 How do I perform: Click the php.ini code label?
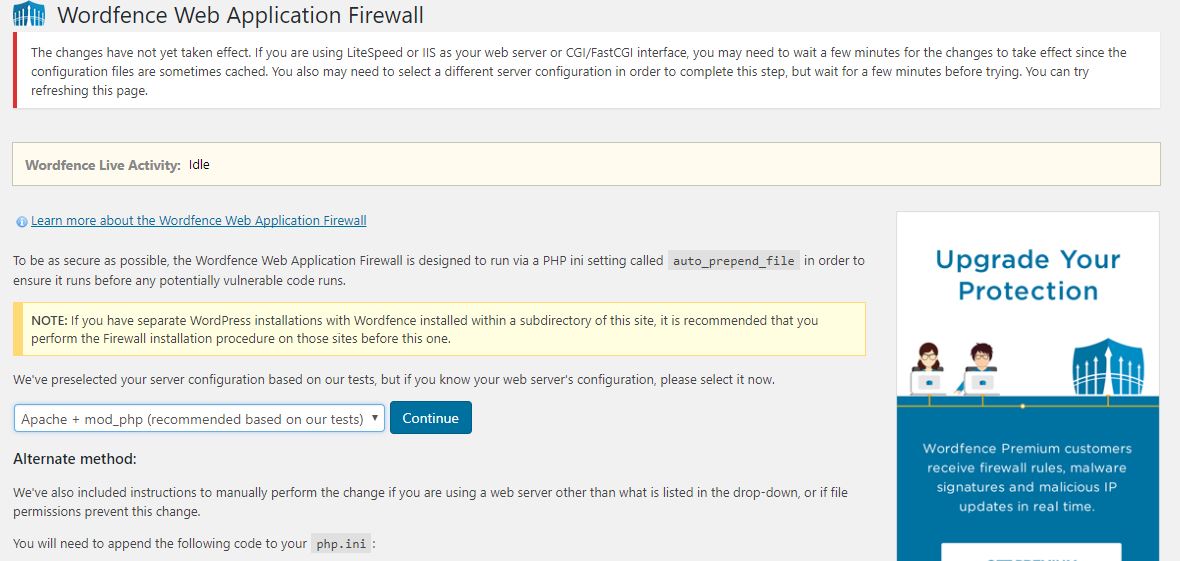341,543
